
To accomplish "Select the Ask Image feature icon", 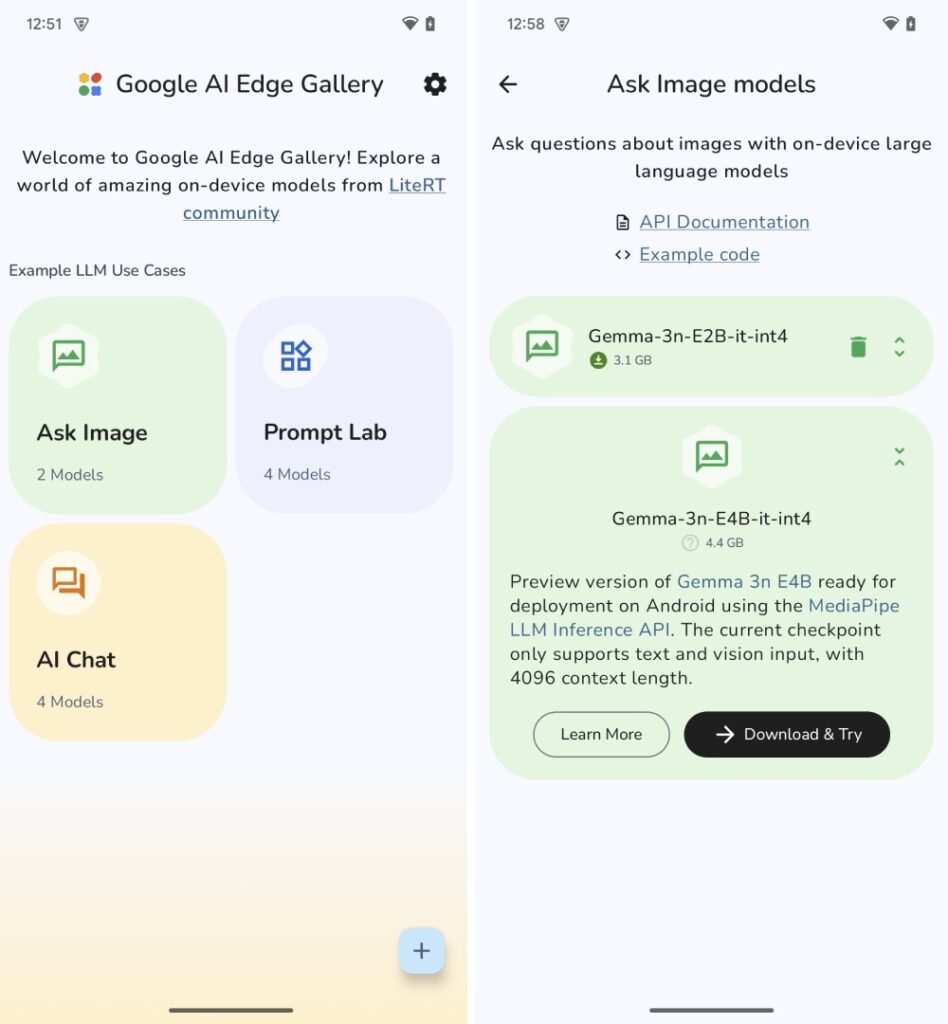I will pos(68,355).
